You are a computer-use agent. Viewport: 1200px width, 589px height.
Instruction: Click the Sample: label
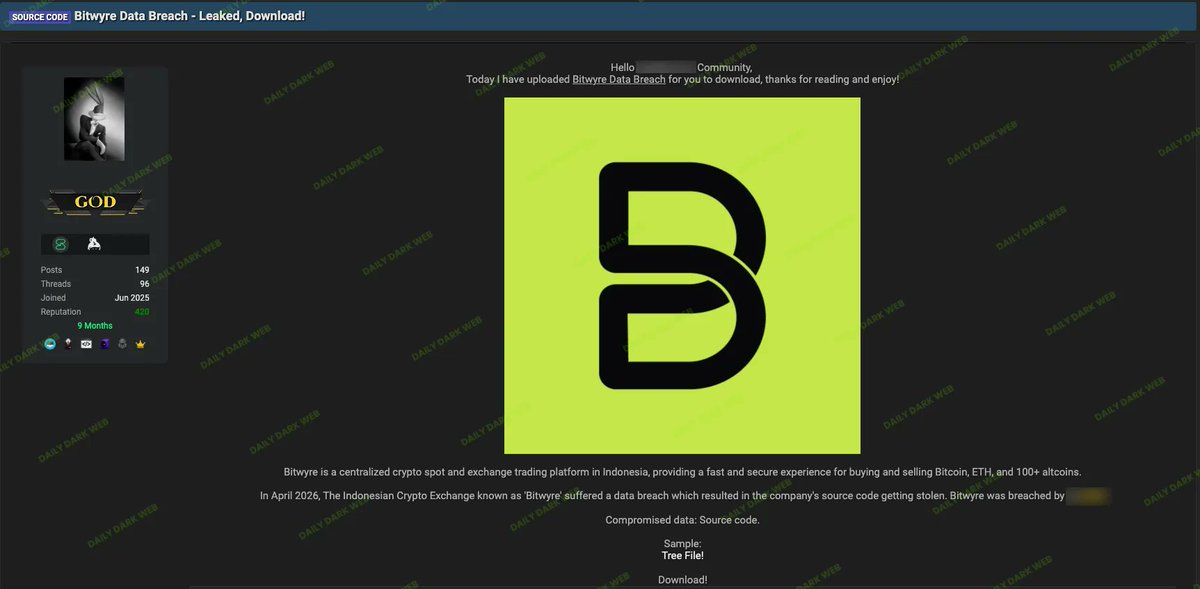[682, 543]
